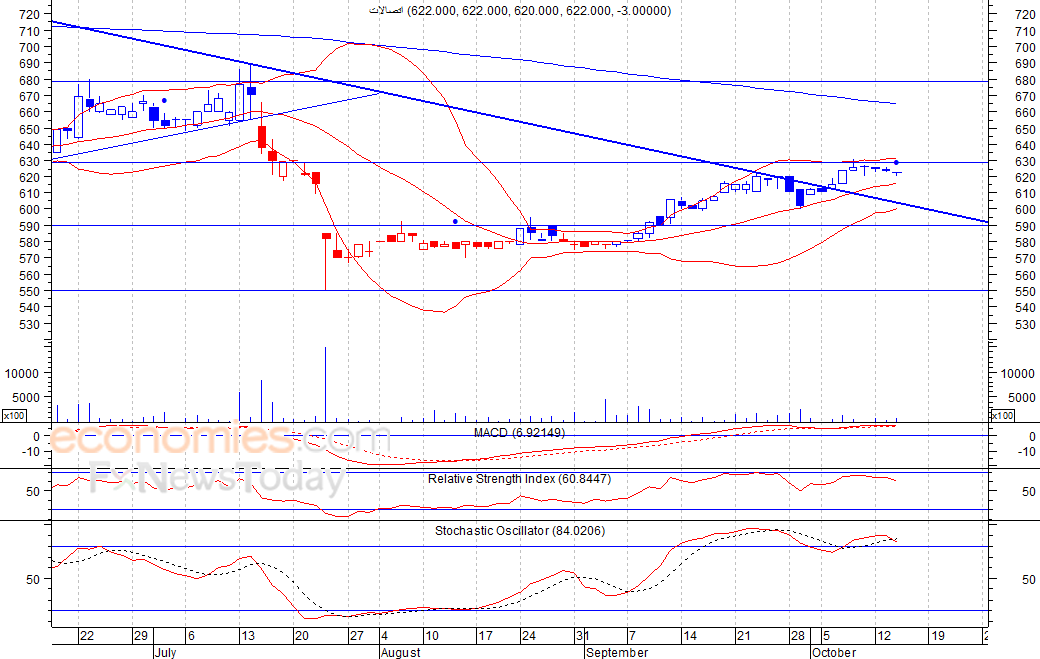Click the MACD (6.92149) indicator label

[519, 433]
